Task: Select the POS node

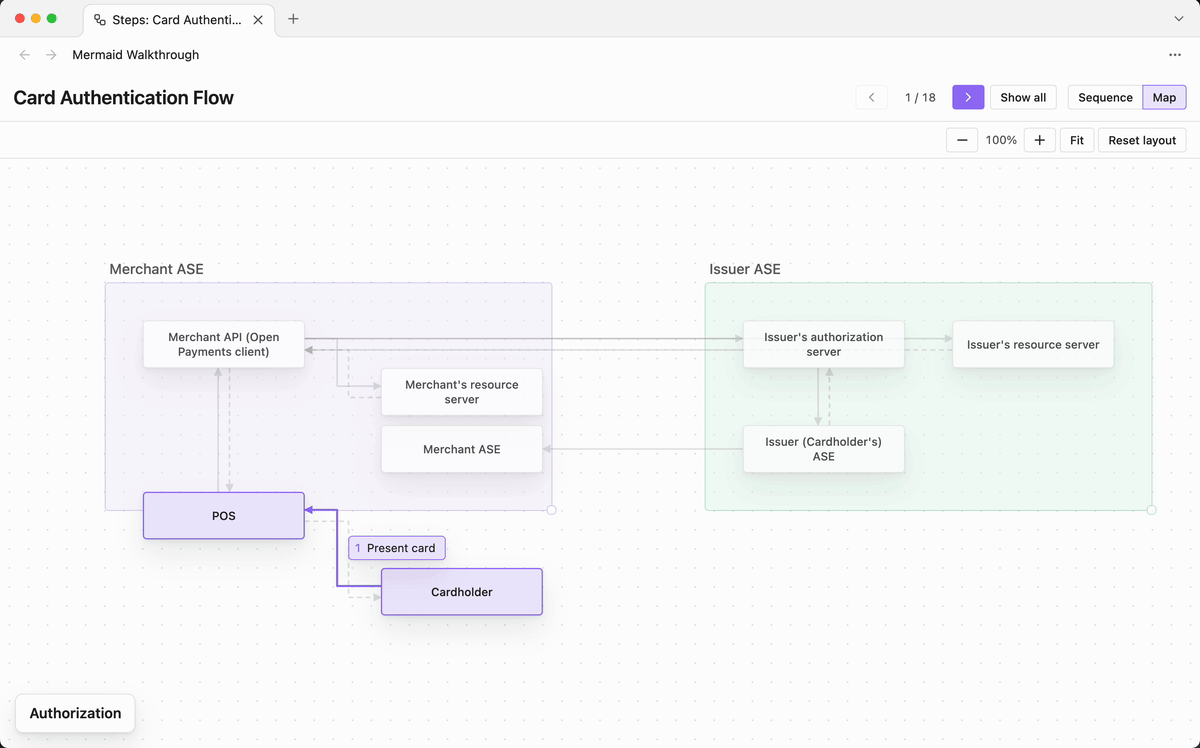Action: point(224,515)
